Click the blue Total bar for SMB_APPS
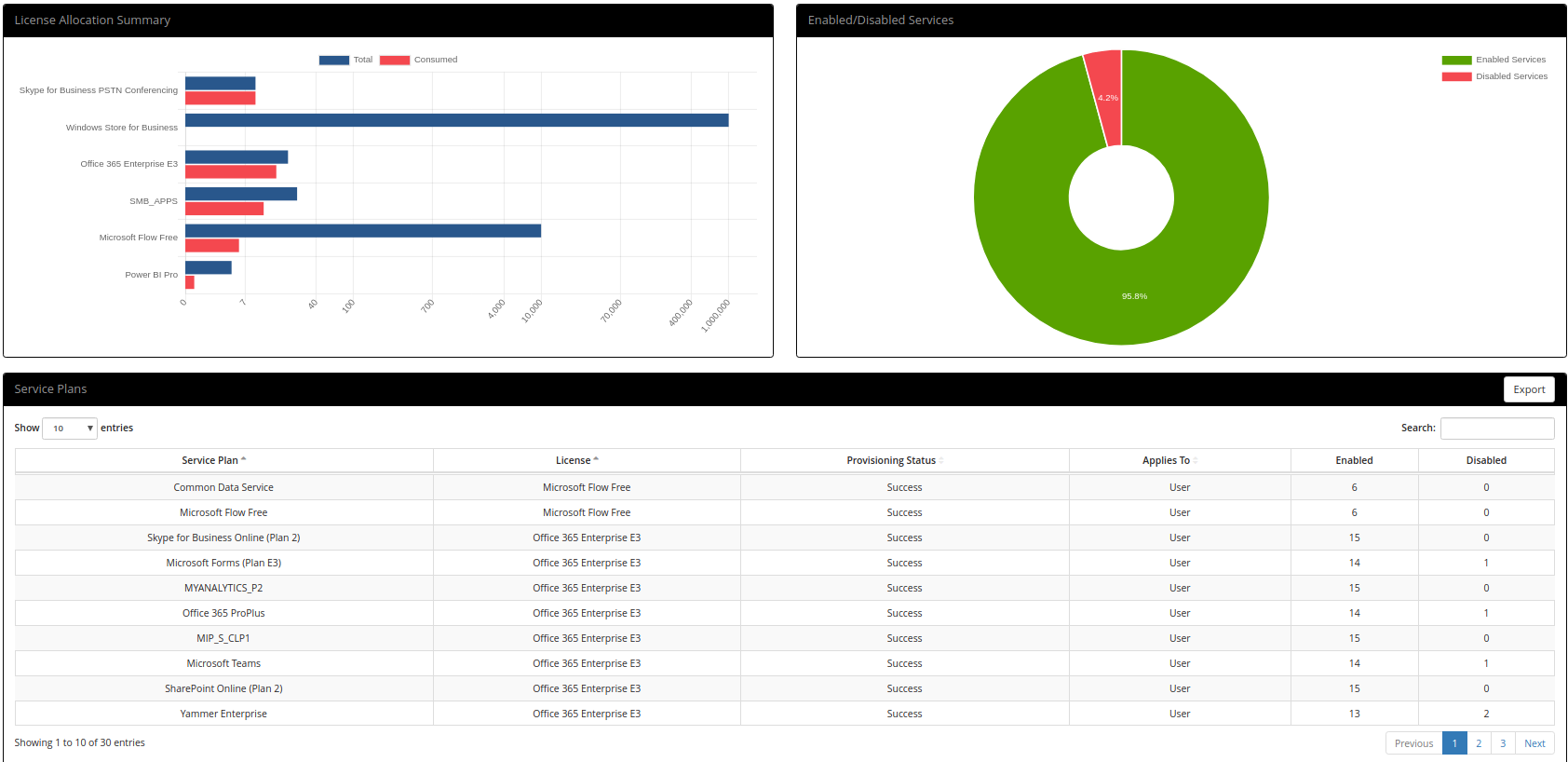 [x=241, y=194]
